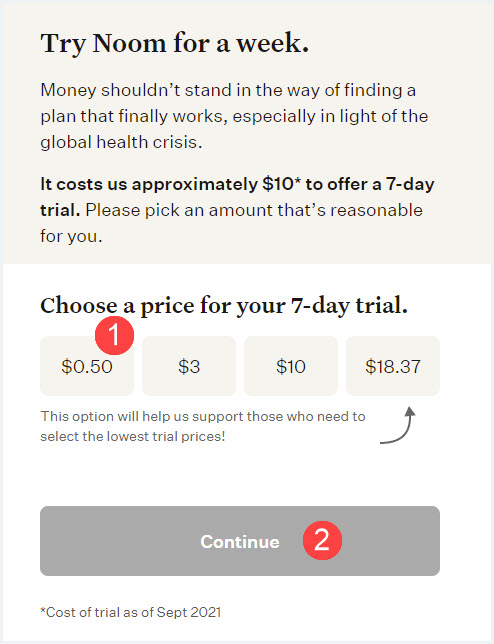Click the curved arrow pointing to $18.37
The width and height of the screenshot is (494, 644).
click(x=398, y=425)
